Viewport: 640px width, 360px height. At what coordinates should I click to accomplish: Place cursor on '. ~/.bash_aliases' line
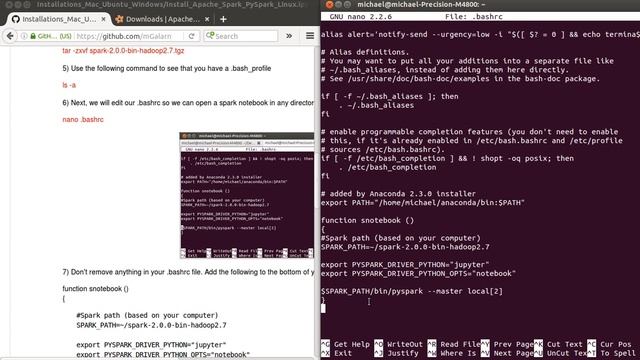376,105
